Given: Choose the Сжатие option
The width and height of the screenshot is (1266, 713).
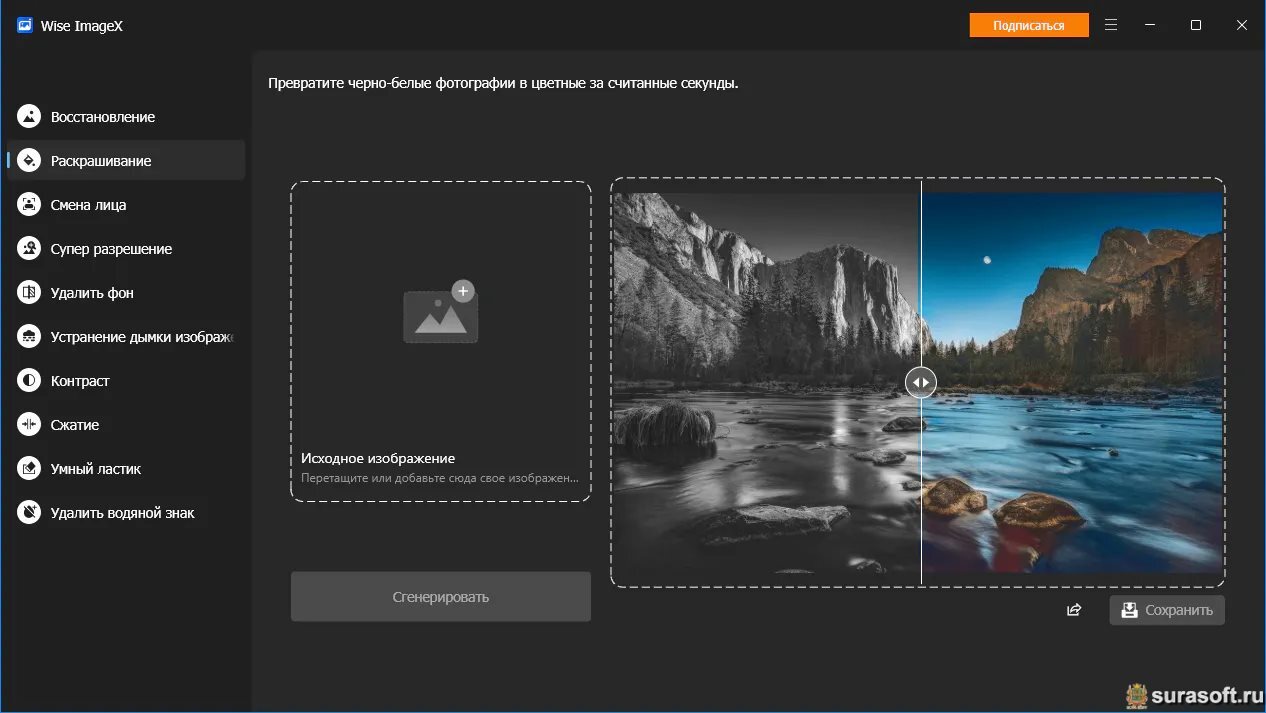Looking at the screenshot, I should (126, 424).
